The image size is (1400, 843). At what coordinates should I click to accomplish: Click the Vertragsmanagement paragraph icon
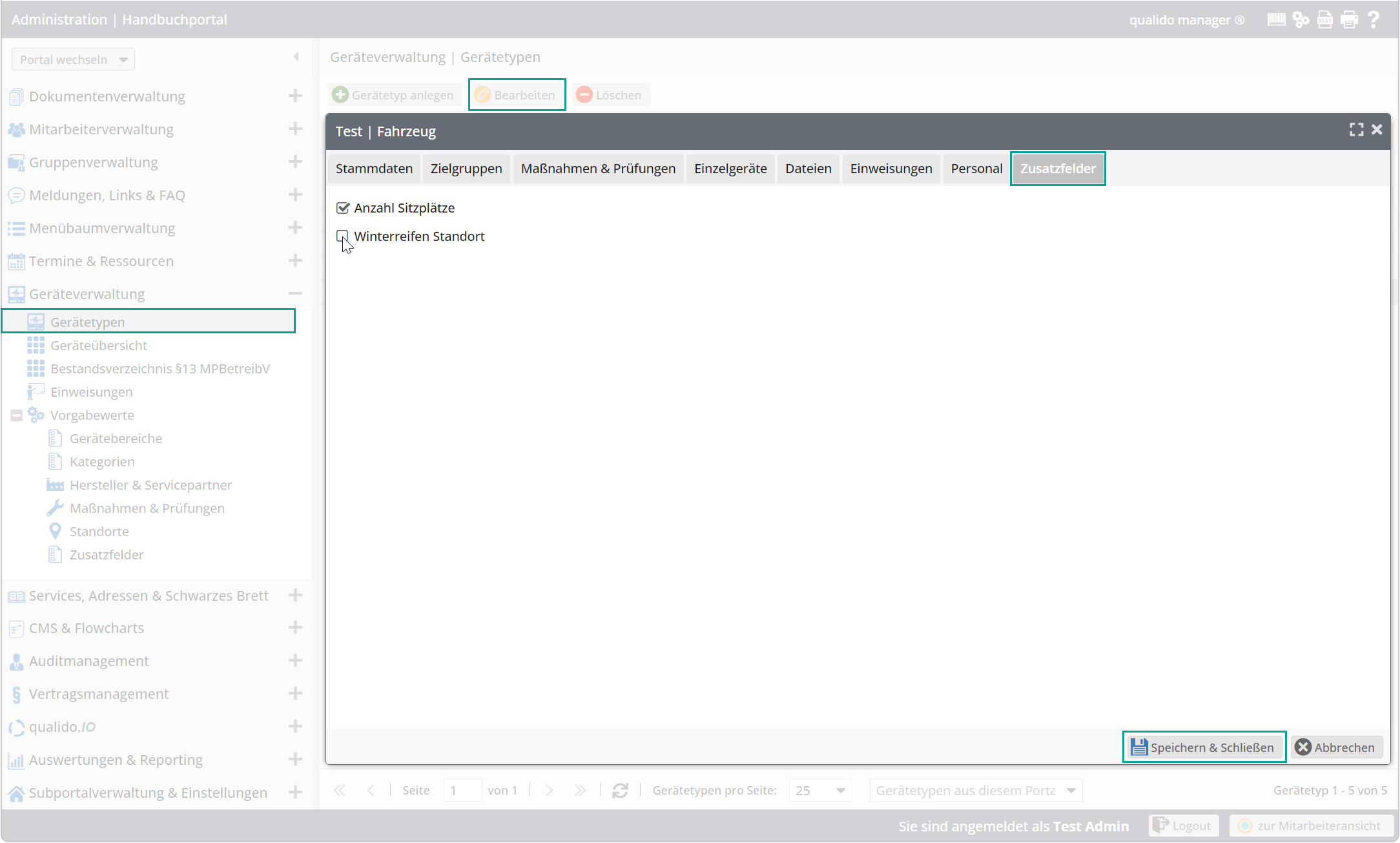(x=16, y=694)
